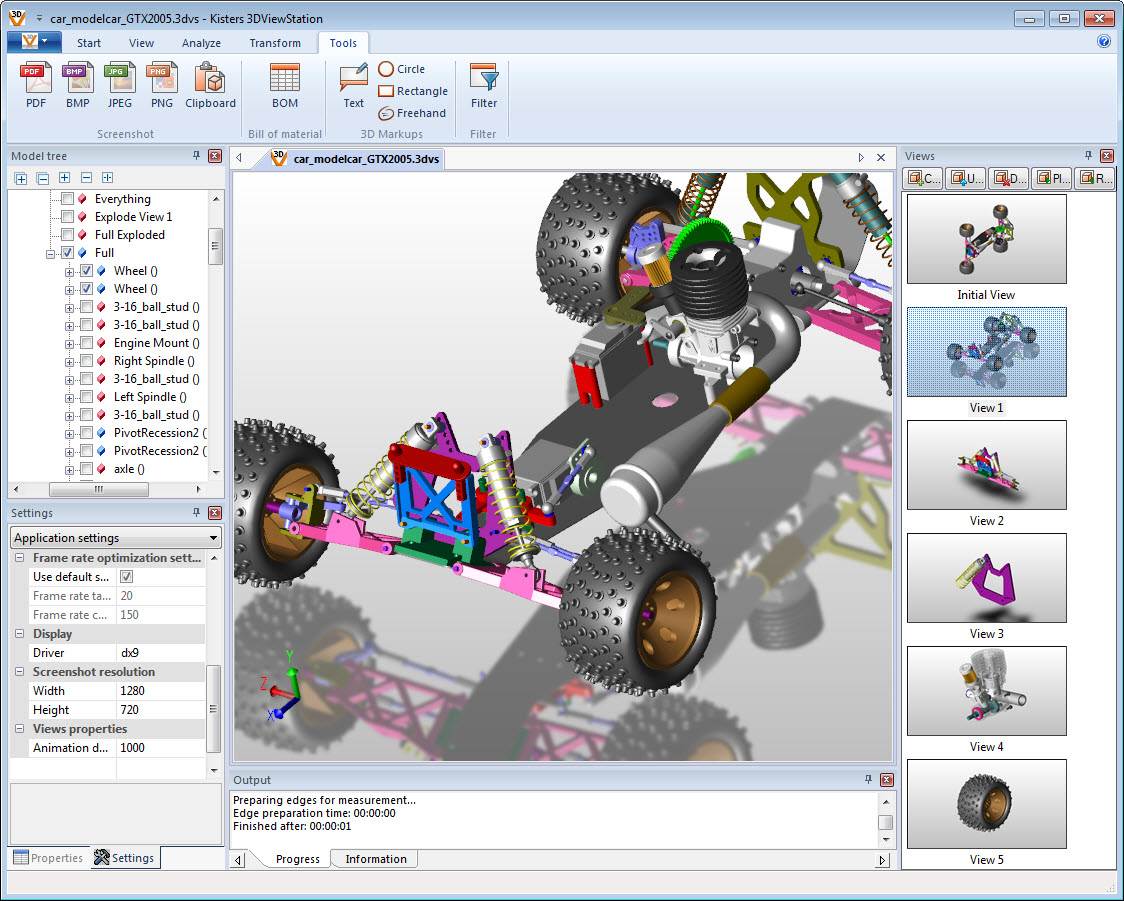Open the Analyze ribbon tab
The height and width of the screenshot is (901, 1124).
coord(201,43)
